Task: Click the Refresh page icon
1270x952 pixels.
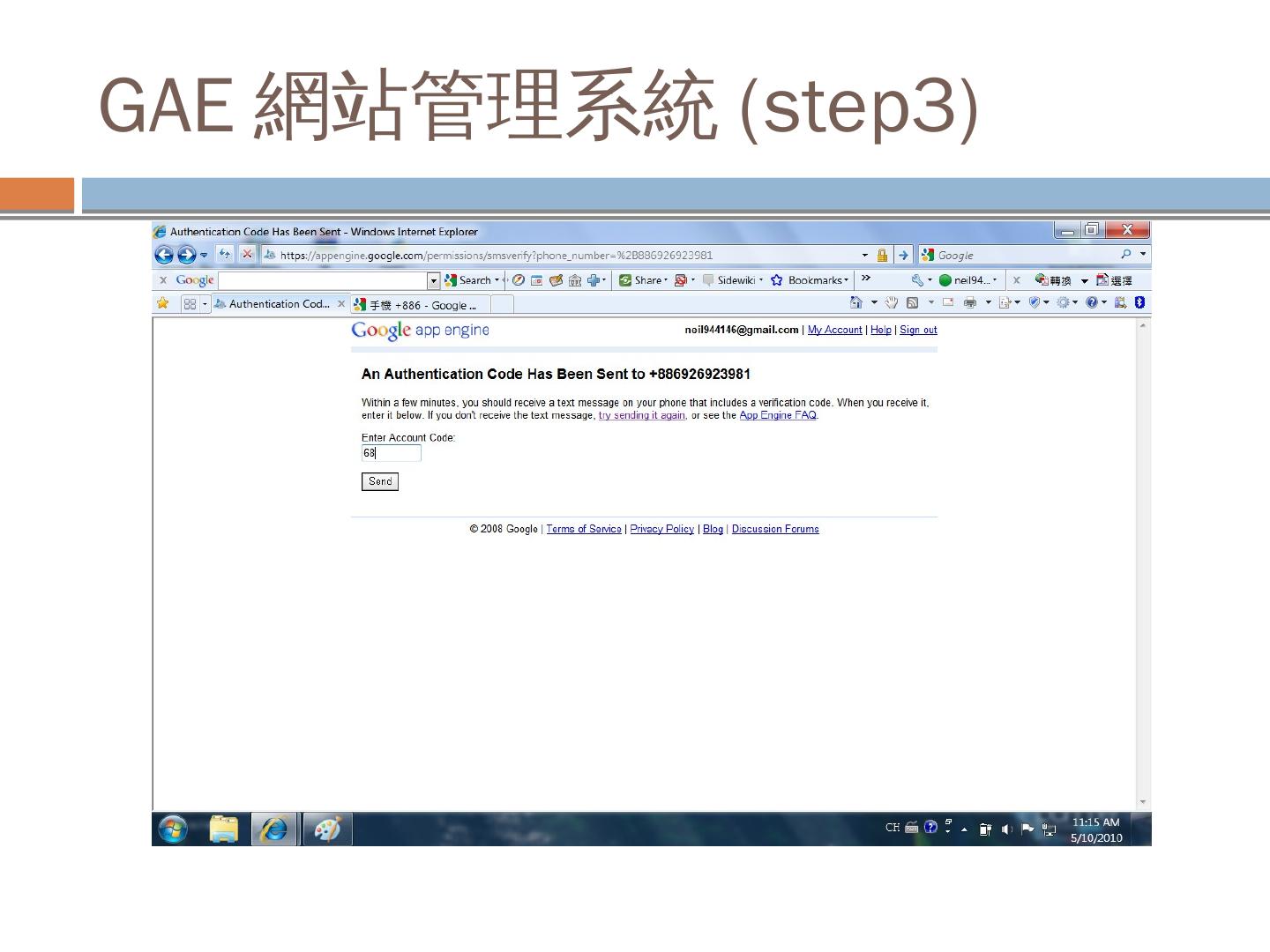Action: coord(225,255)
